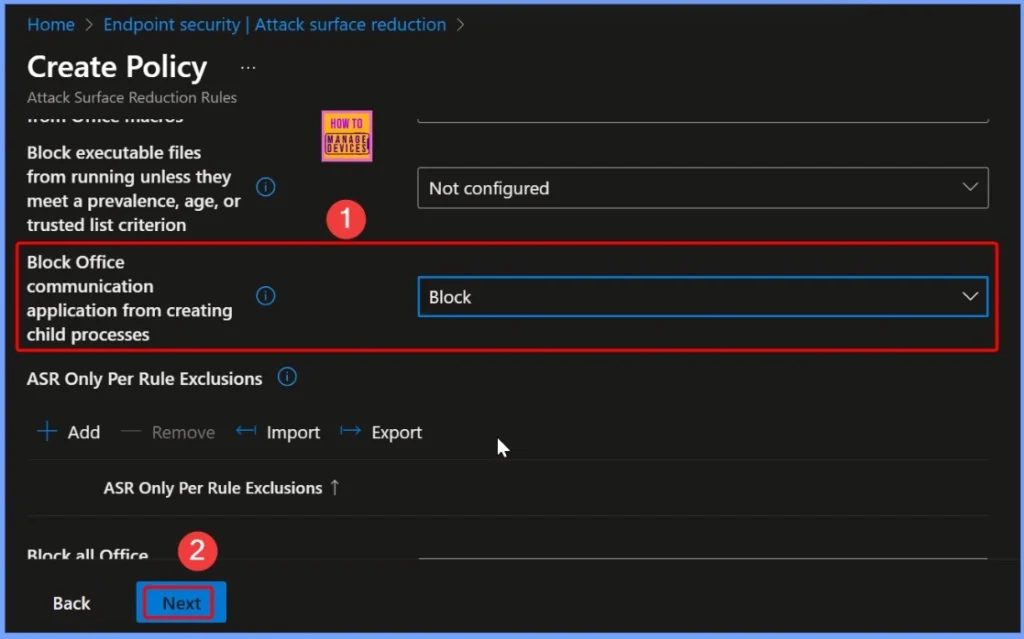
Task: Expand the Not configured dropdown
Action: pos(702,188)
